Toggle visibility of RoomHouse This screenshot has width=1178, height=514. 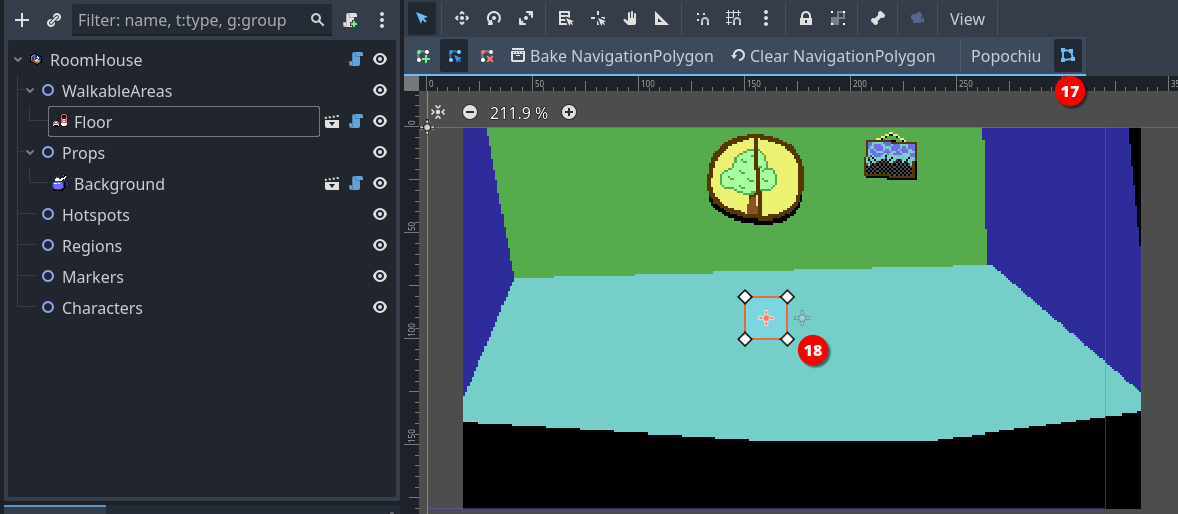pyautogui.click(x=380, y=59)
